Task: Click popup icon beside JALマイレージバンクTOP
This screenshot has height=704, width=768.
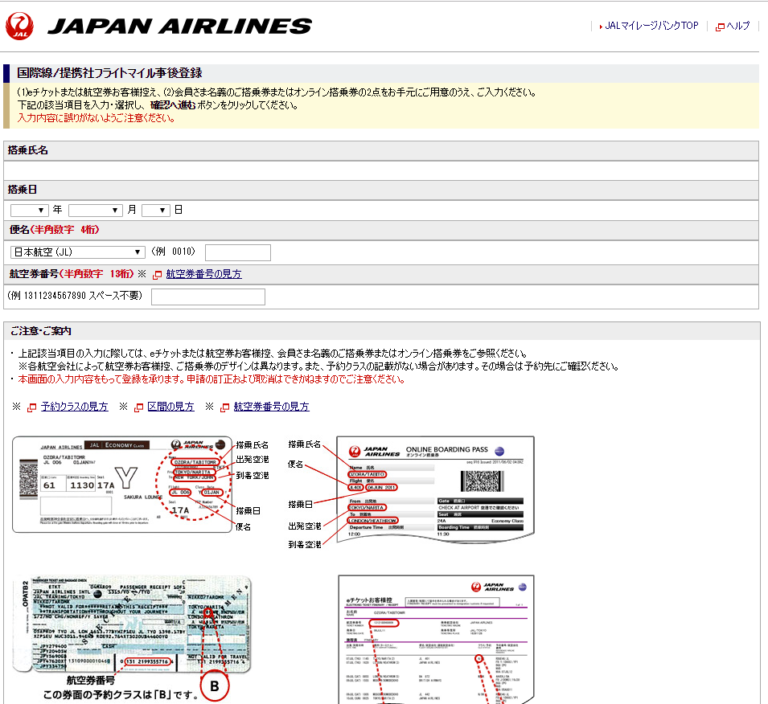Action: click(x=600, y=26)
